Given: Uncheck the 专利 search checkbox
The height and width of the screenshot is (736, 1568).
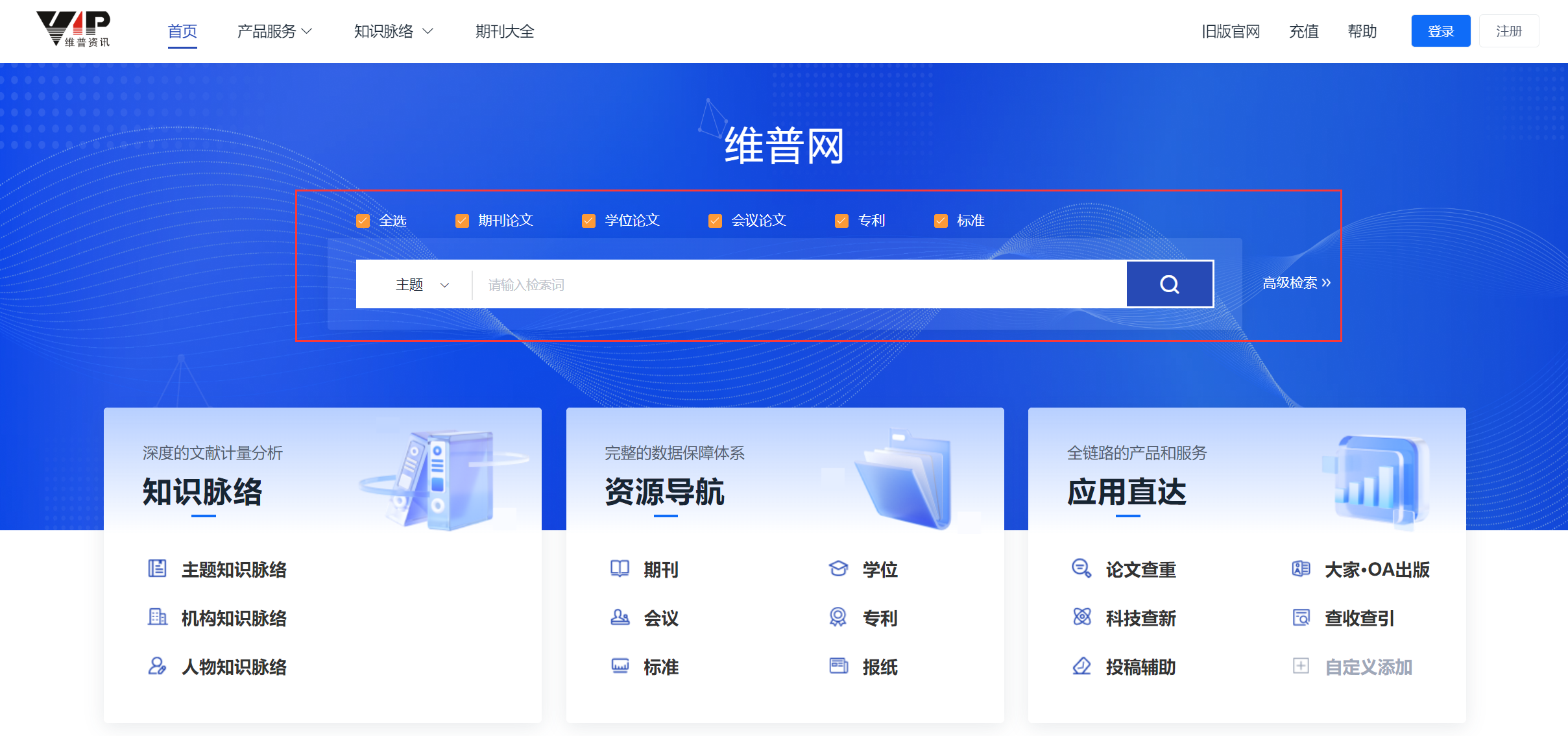Looking at the screenshot, I should coord(841,221).
